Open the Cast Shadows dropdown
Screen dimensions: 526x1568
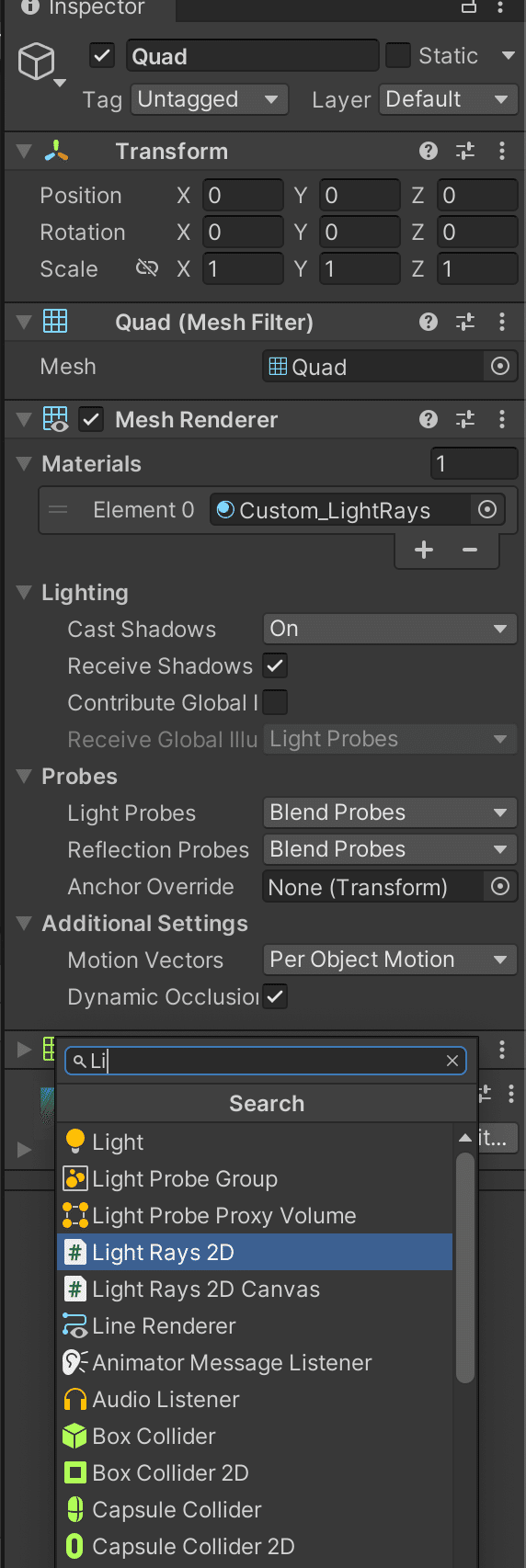click(390, 629)
